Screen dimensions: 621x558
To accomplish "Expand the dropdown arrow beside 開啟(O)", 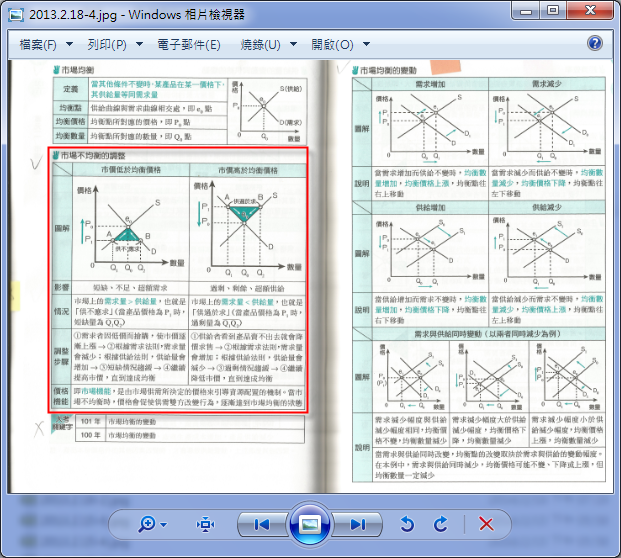I will pyautogui.click(x=366, y=44).
